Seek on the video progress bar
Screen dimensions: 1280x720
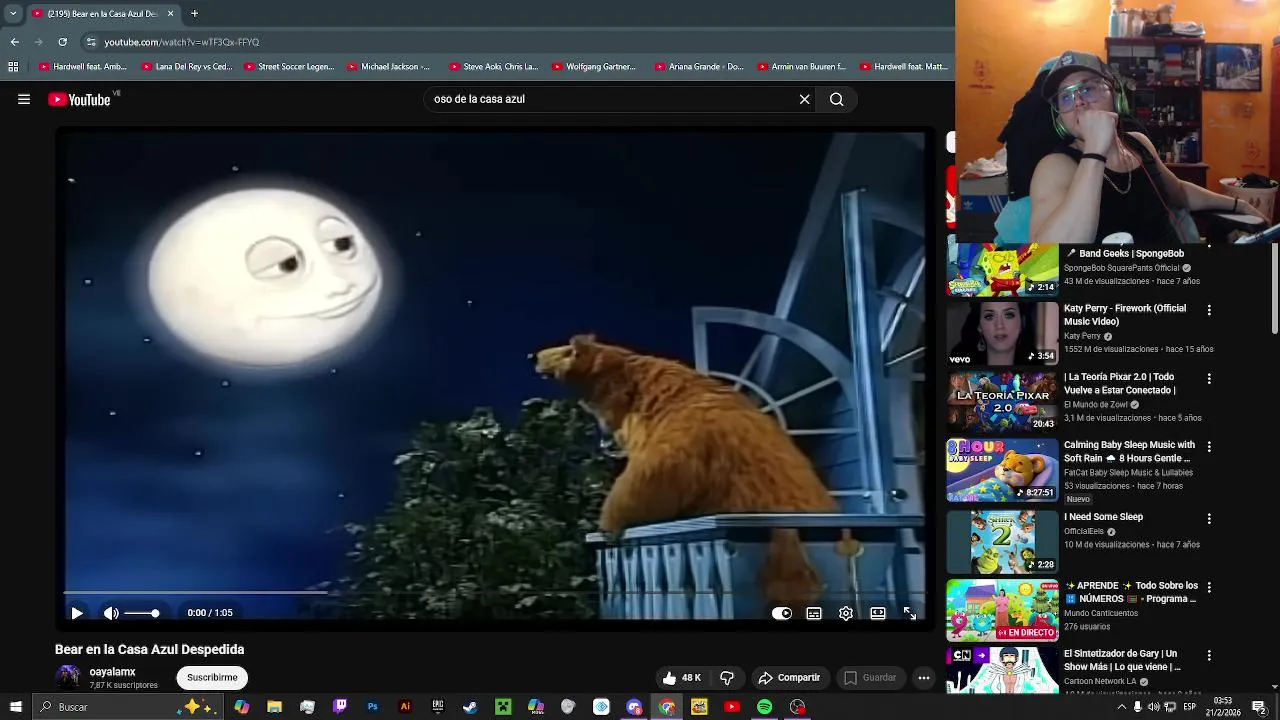(495, 593)
